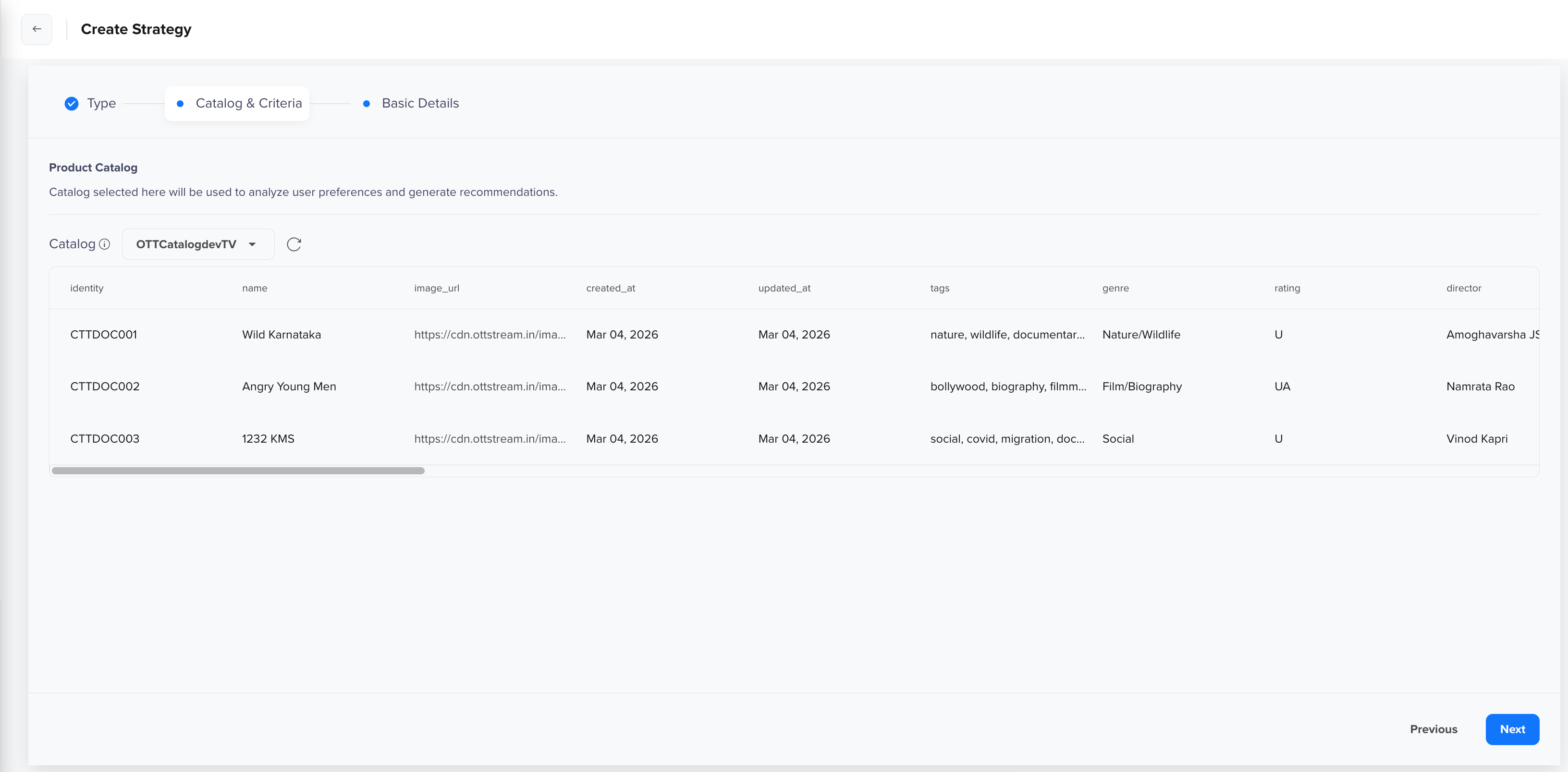Click the updated_at date for CTTDOC002
Viewport: 1568px width, 772px height.
794,386
